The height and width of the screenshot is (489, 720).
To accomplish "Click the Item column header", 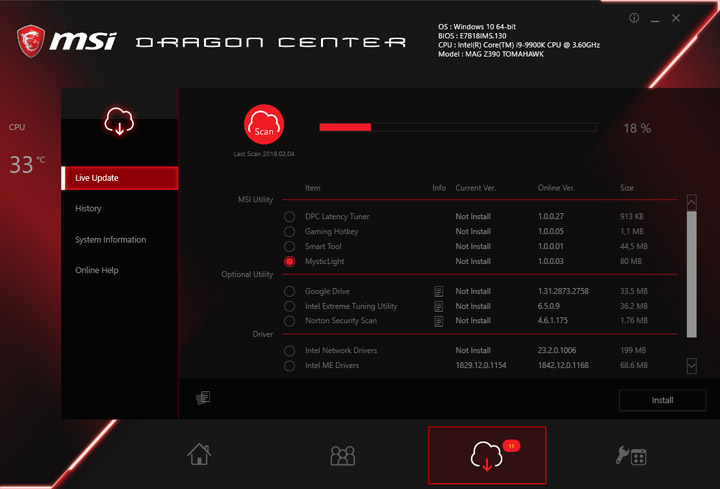I will click(313, 188).
